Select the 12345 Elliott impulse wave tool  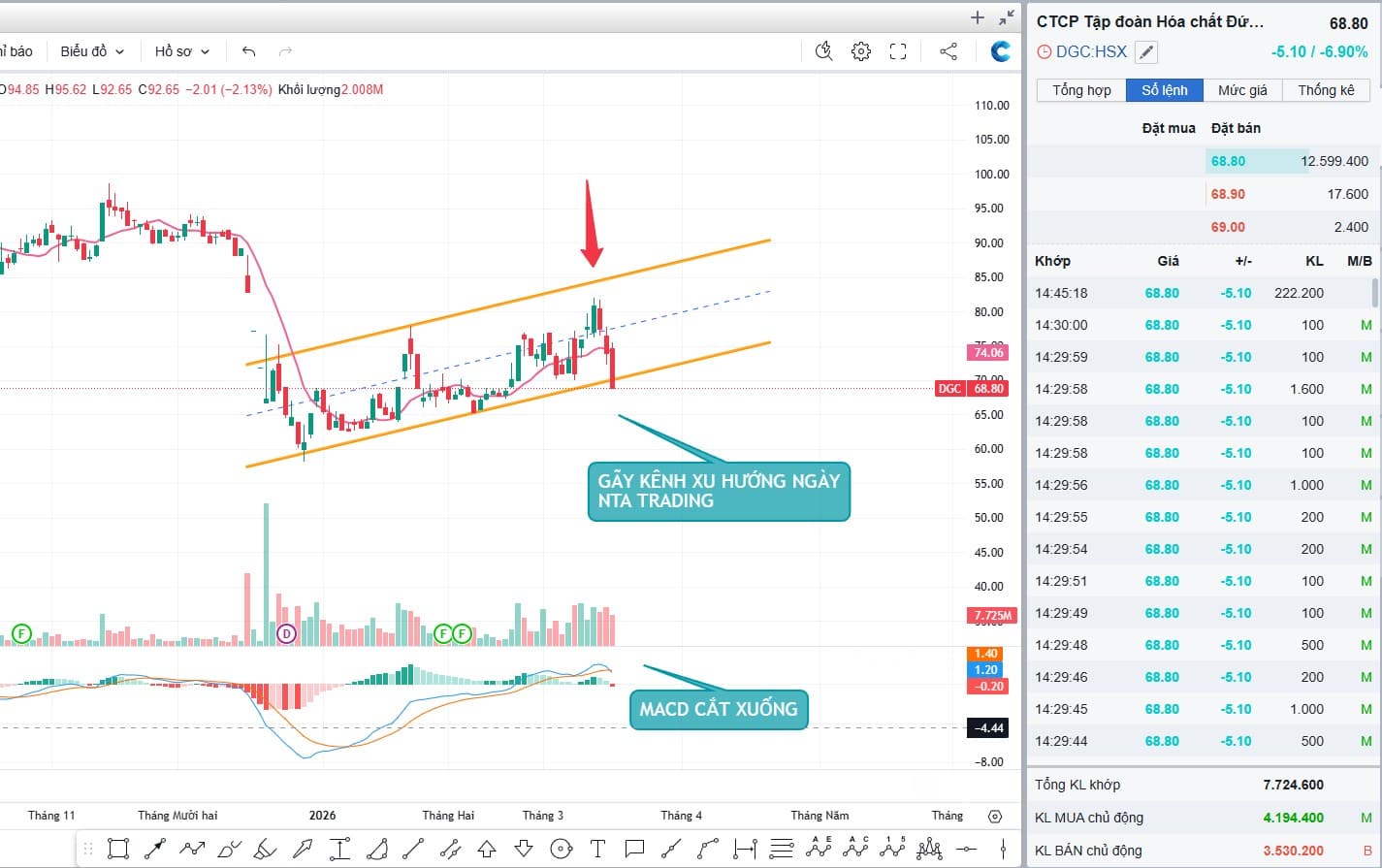pos(892,849)
